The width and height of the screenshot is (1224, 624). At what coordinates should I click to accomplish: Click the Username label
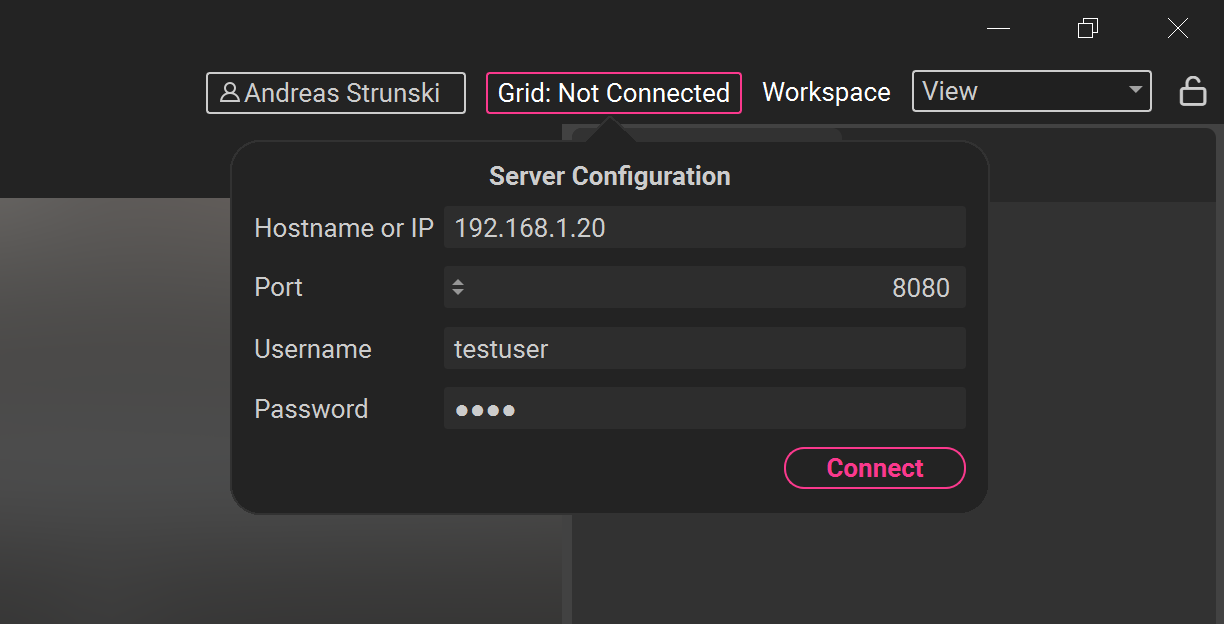click(313, 349)
